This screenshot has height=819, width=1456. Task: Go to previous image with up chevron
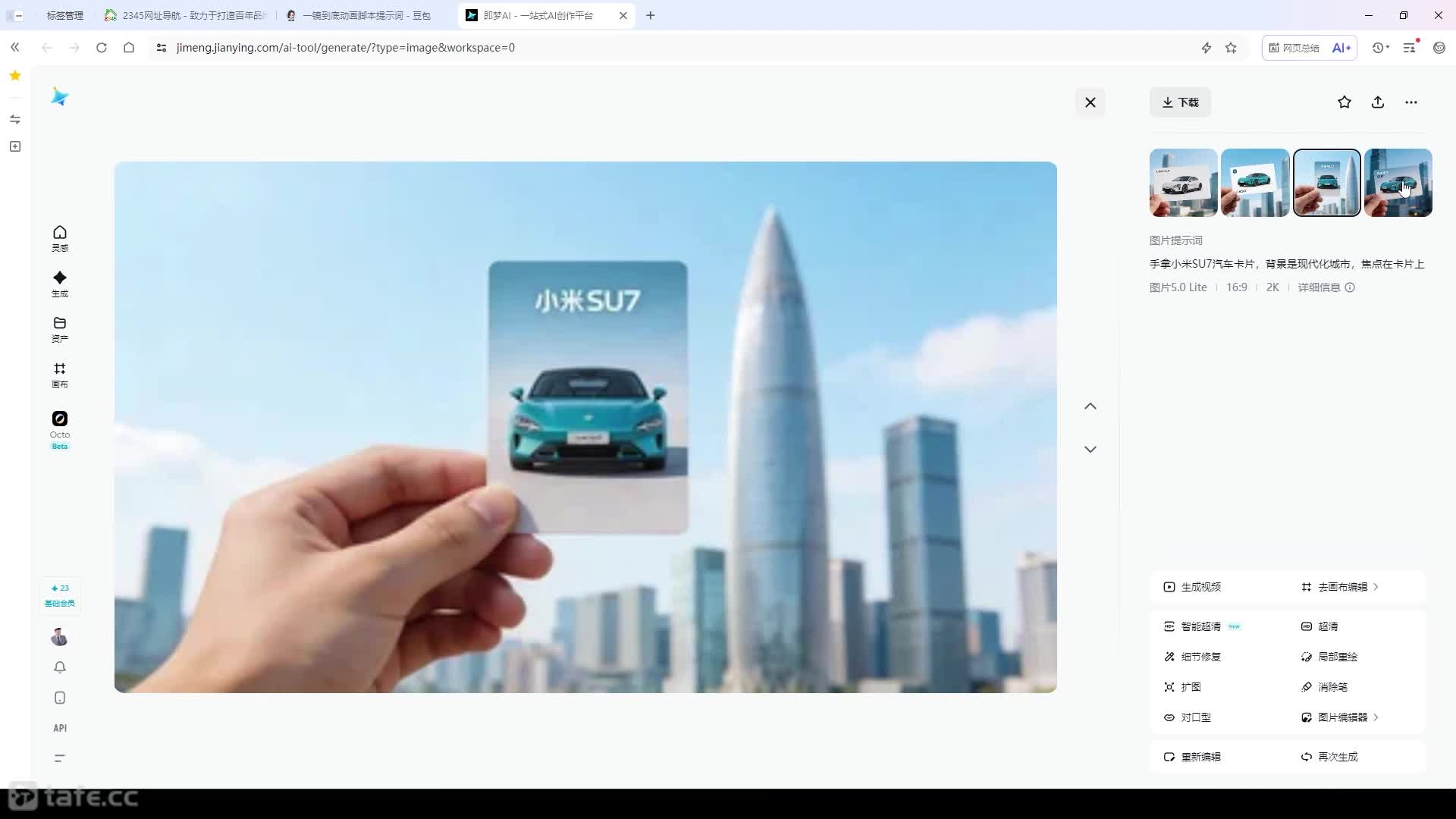point(1090,406)
